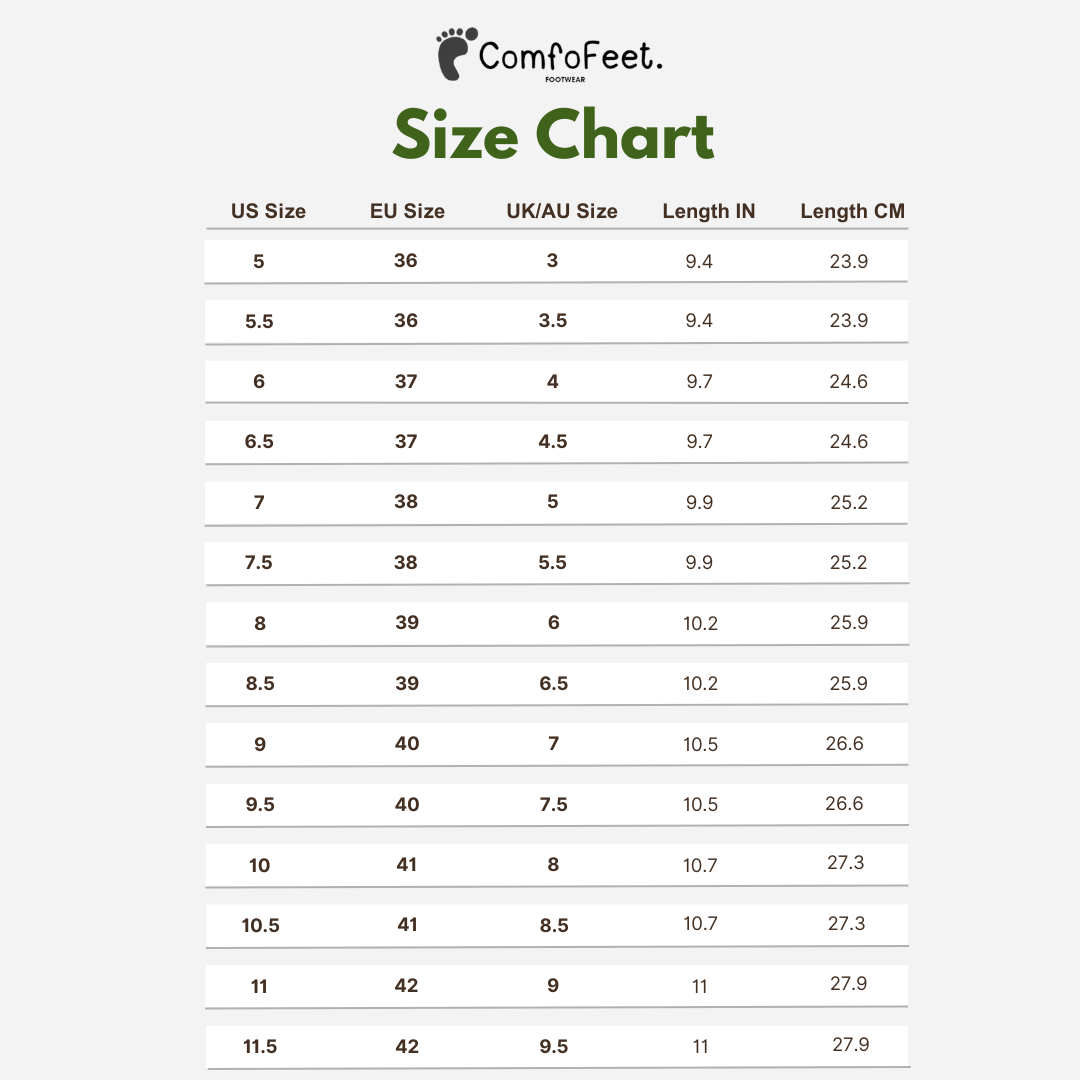This screenshot has width=1080, height=1080.
Task: Select UK/AU size 9.5 cell
Action: [553, 1046]
